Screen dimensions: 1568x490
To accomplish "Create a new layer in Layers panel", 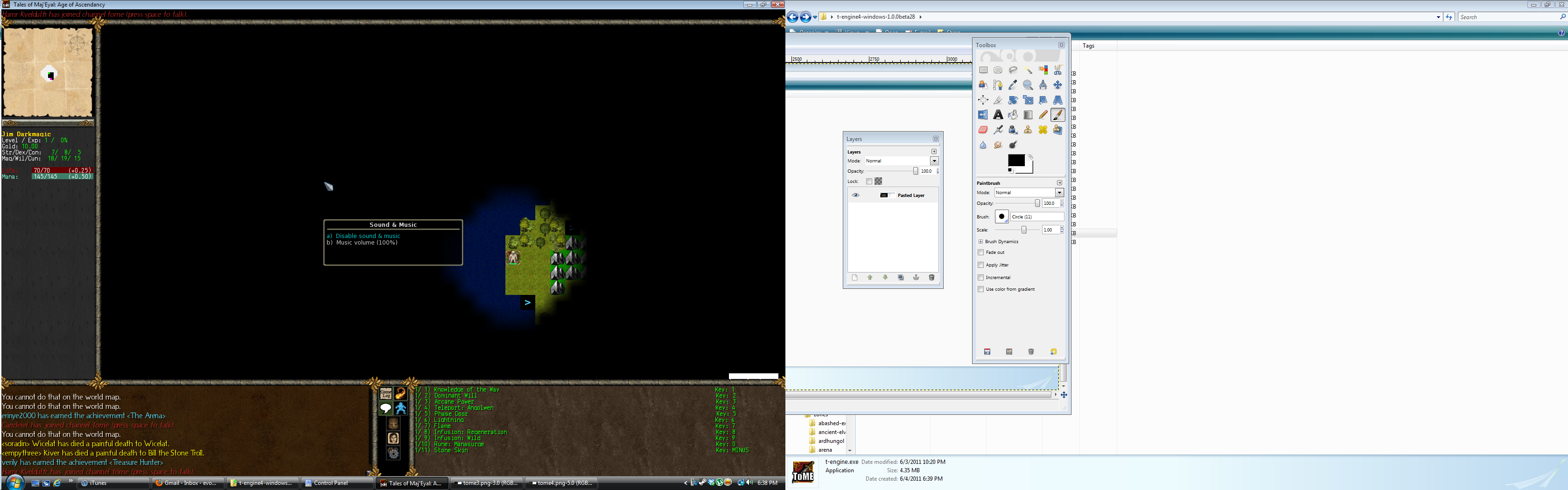I will [854, 278].
